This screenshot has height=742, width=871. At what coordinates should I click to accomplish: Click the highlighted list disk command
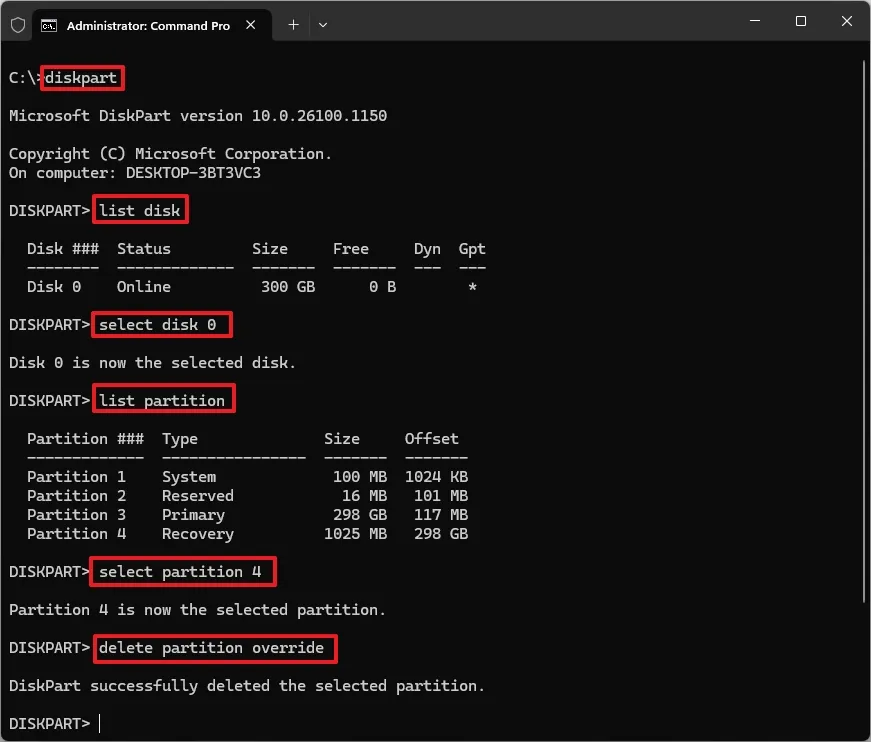(x=140, y=210)
